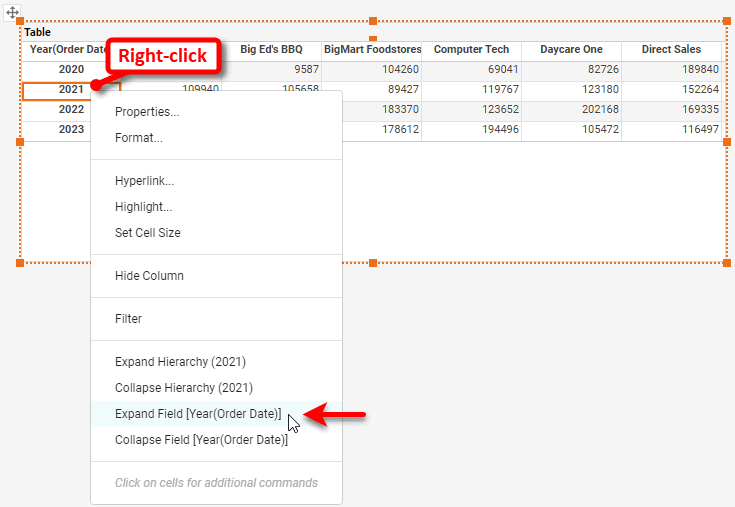Click the 2020 row header cell
The image size is (735, 507).
point(71,70)
